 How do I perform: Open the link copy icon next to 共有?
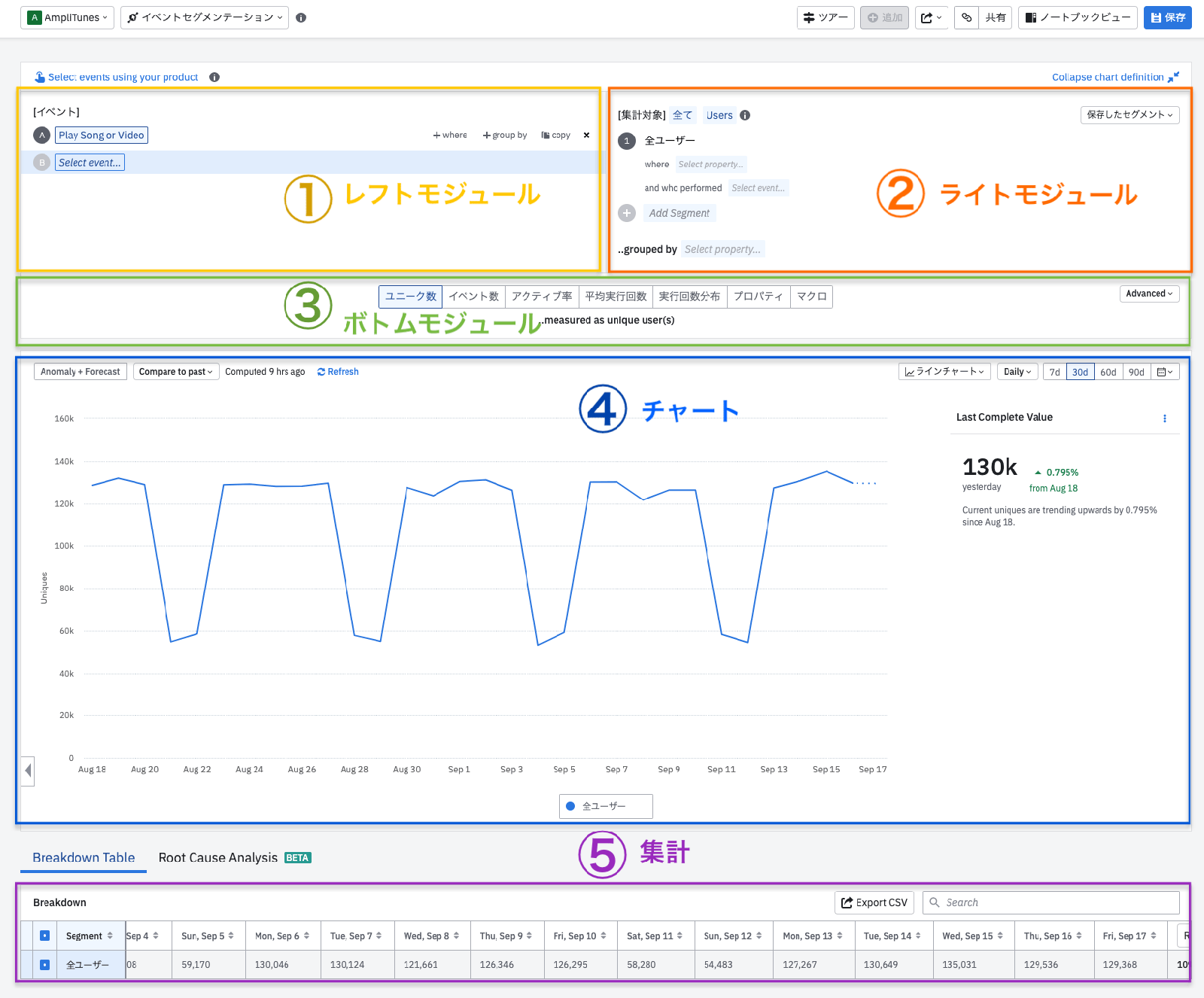[966, 17]
